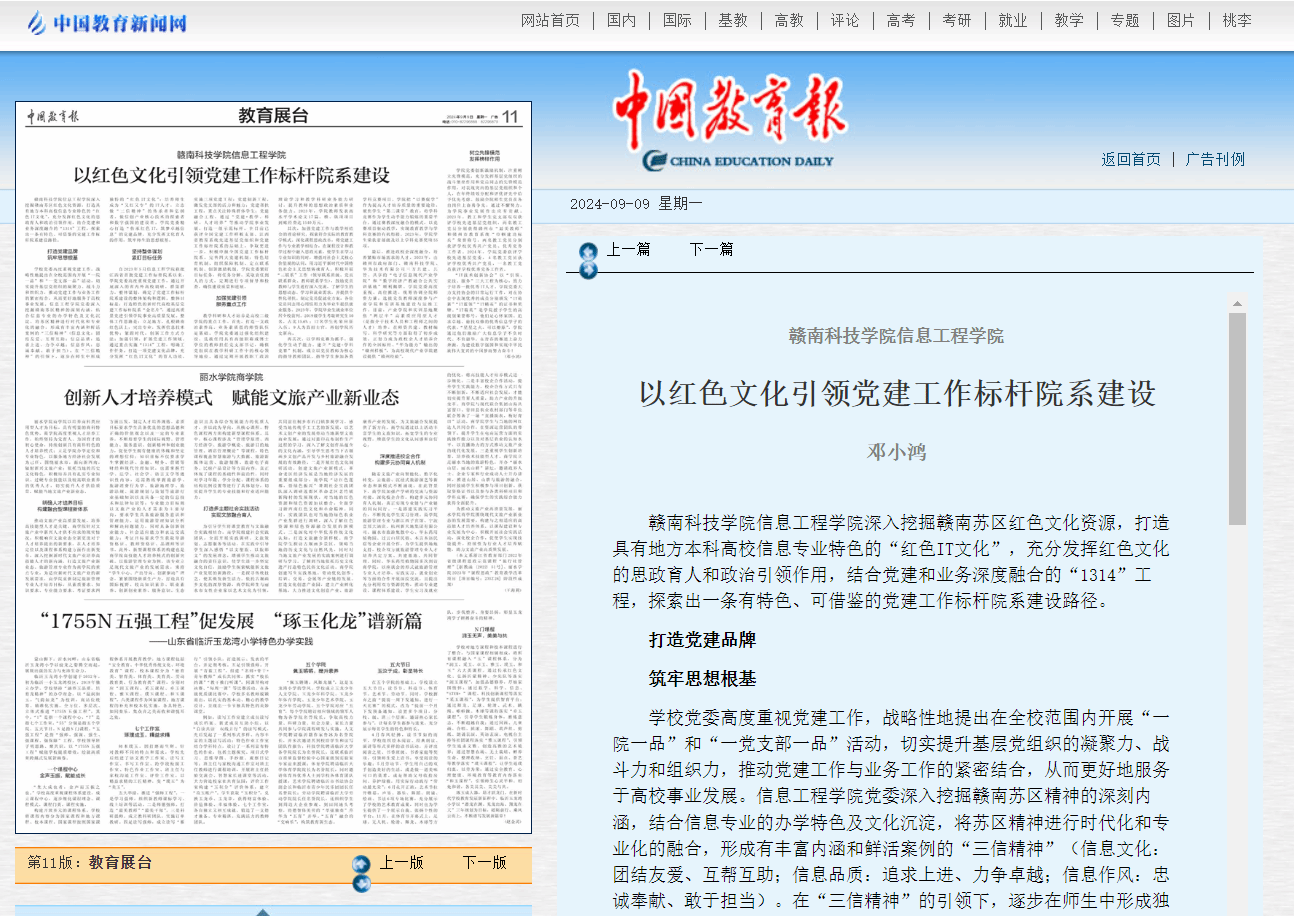Viewport: 1294px width, 916px height.
Task: Go to the previous page with 上一版
Action: click(x=401, y=862)
